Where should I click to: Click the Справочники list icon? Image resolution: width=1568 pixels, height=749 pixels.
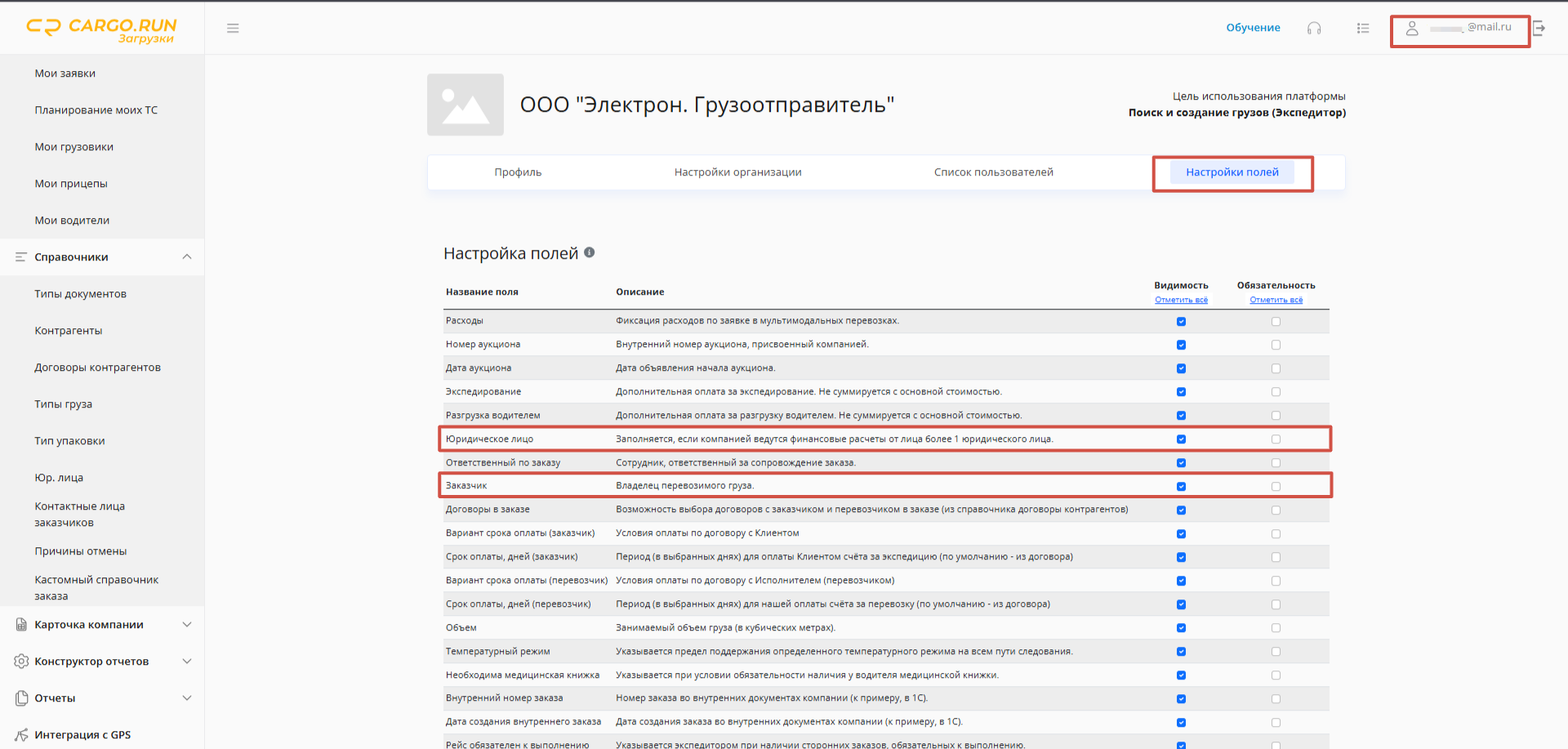(x=21, y=257)
